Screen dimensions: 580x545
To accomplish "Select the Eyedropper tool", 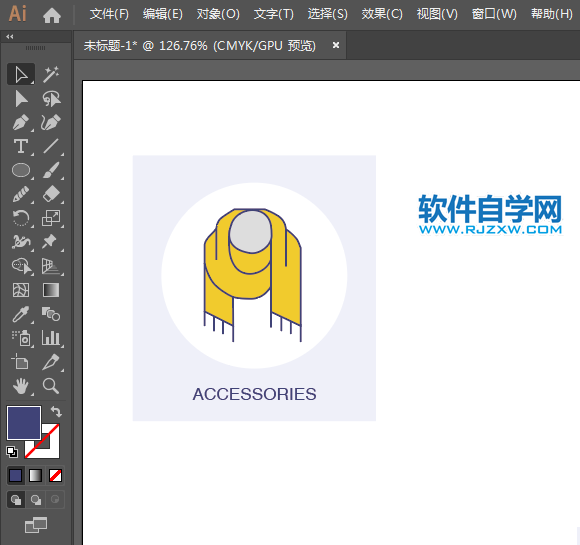I will click(x=21, y=314).
